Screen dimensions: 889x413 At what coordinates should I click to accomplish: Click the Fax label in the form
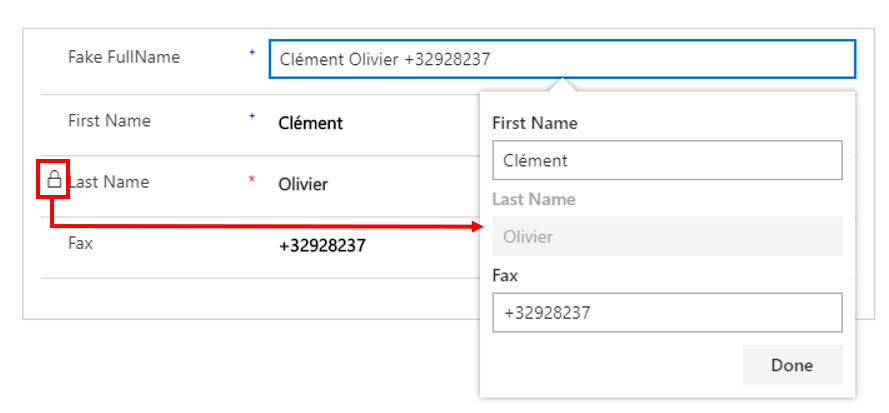pyautogui.click(x=81, y=243)
